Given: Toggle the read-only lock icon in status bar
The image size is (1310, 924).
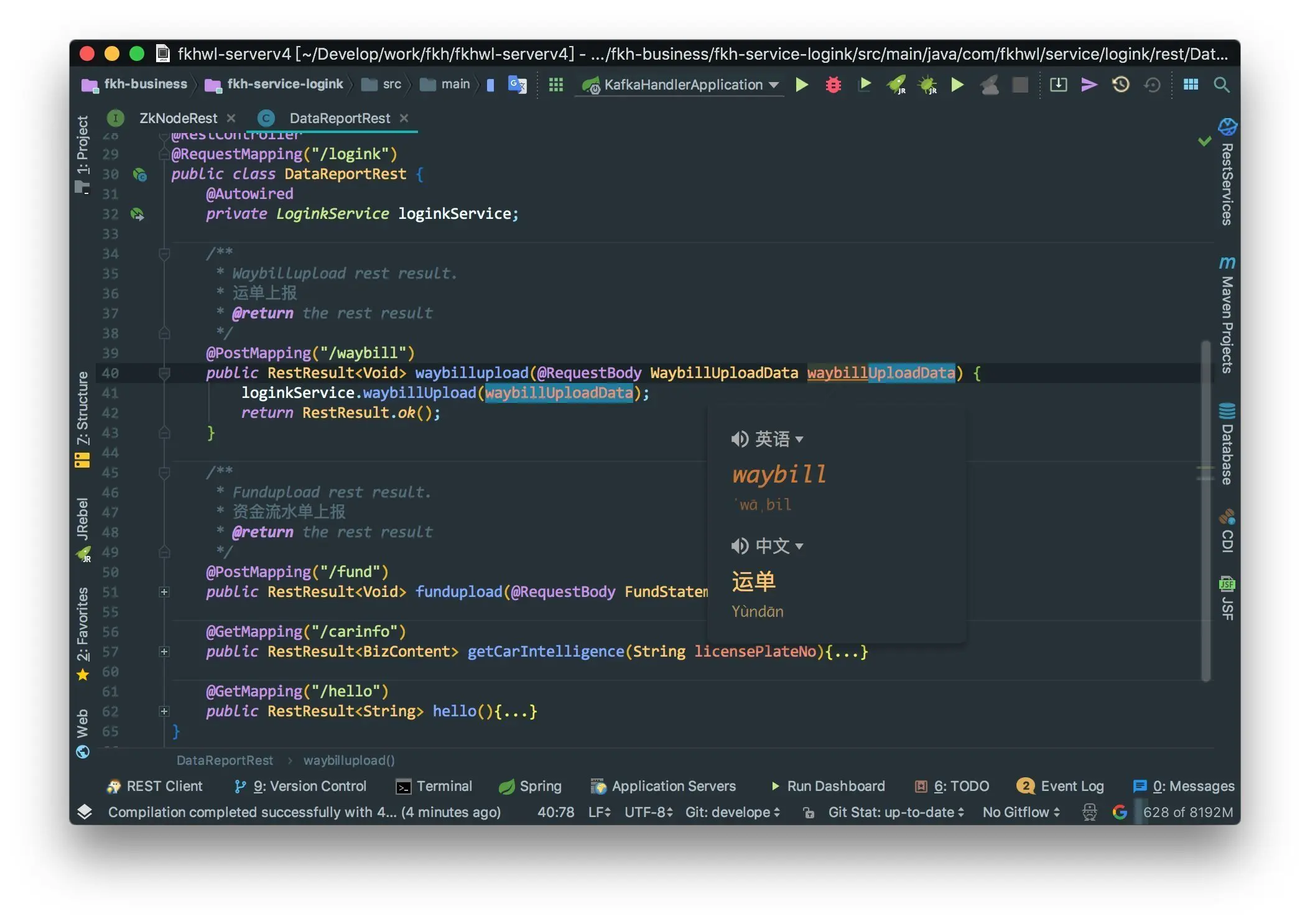Looking at the screenshot, I should coord(808,813).
